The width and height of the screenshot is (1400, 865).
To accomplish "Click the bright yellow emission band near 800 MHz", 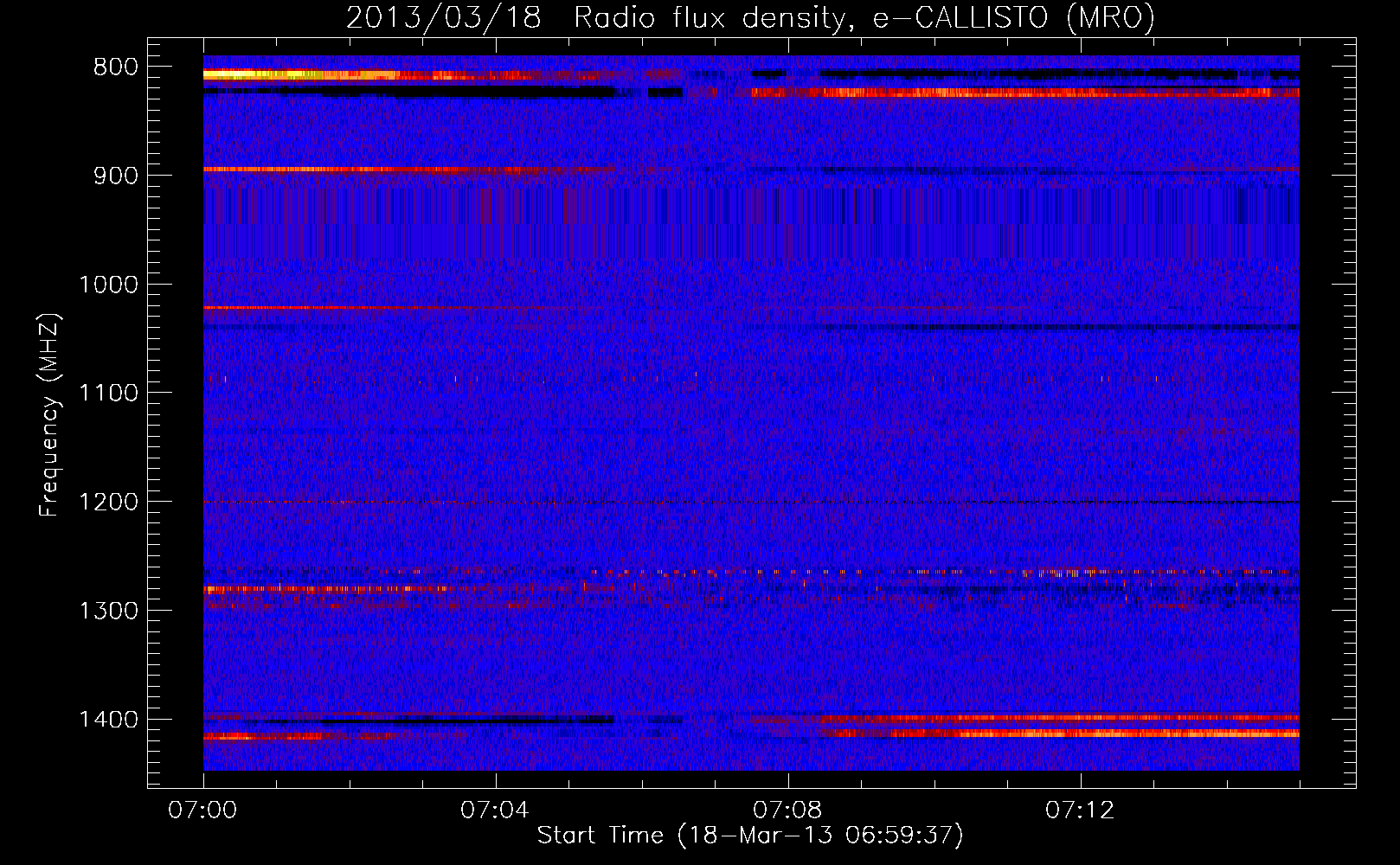I will 303,75.
